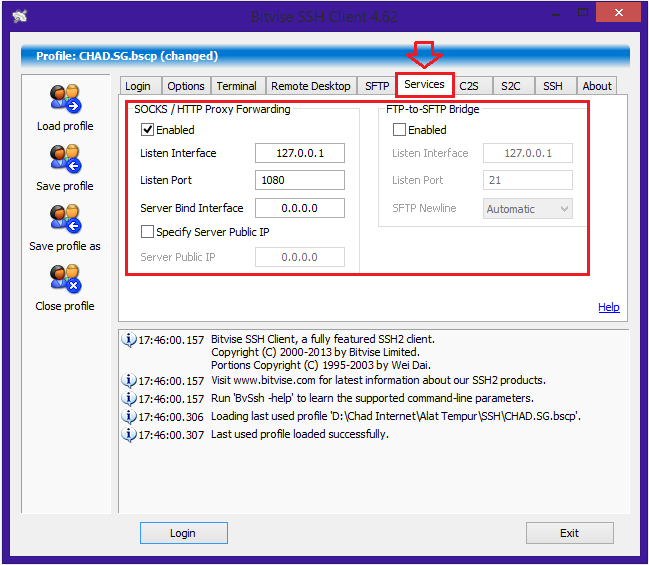Click SOCKS Listen Interface field 127.0.0.1

(300, 153)
